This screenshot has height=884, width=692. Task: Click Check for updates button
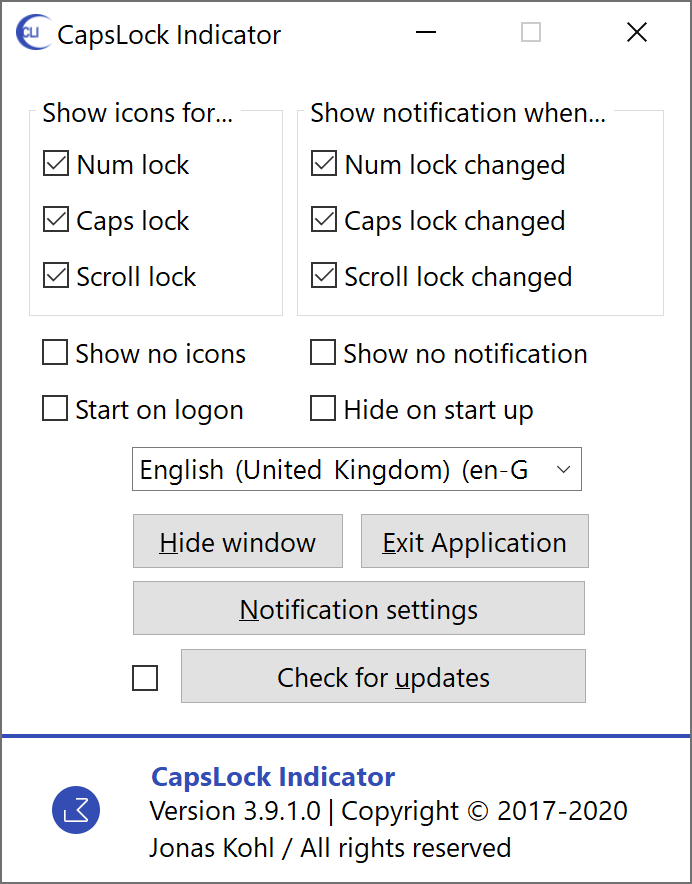(383, 677)
